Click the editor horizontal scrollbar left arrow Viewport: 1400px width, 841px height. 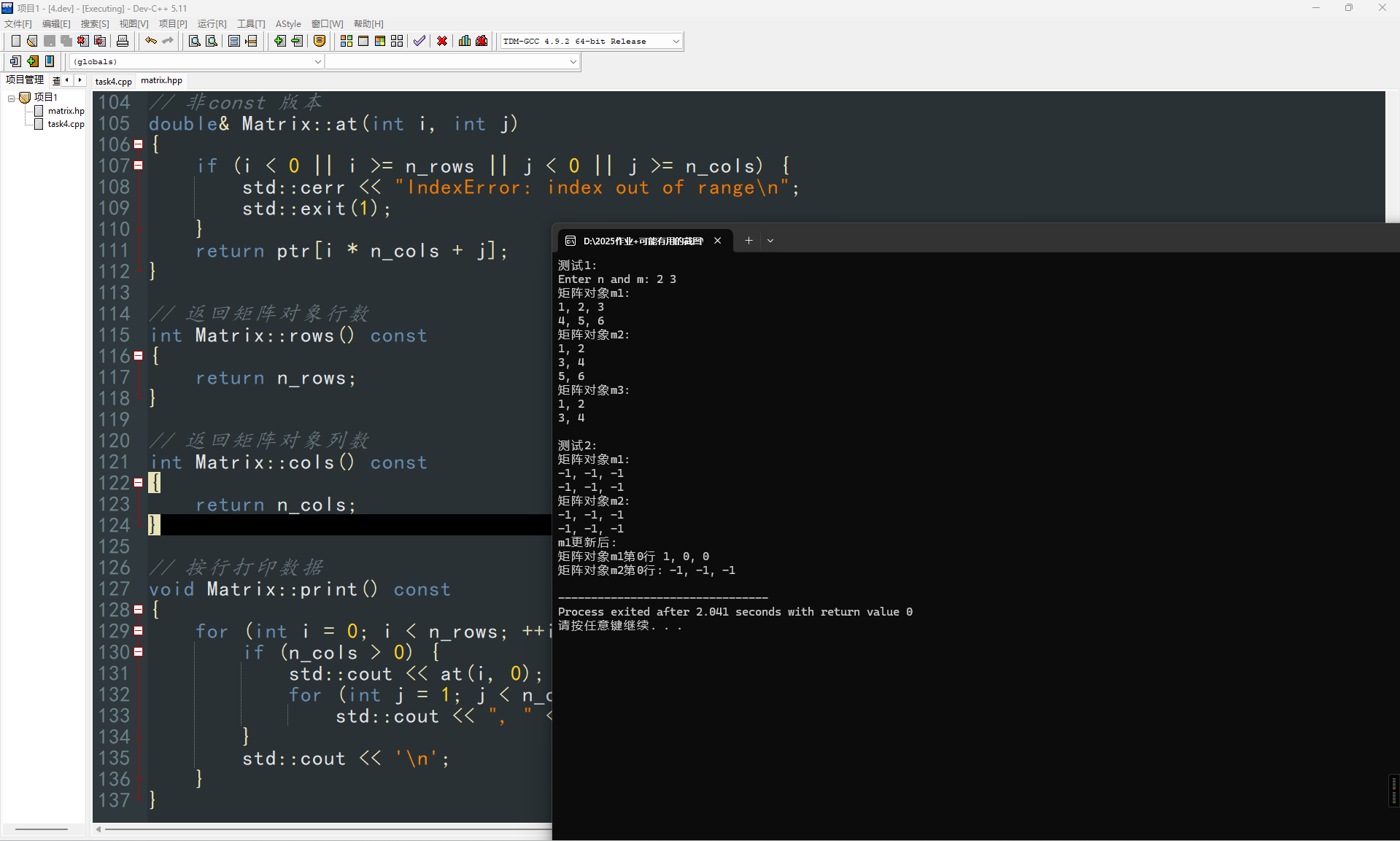pyautogui.click(x=98, y=829)
